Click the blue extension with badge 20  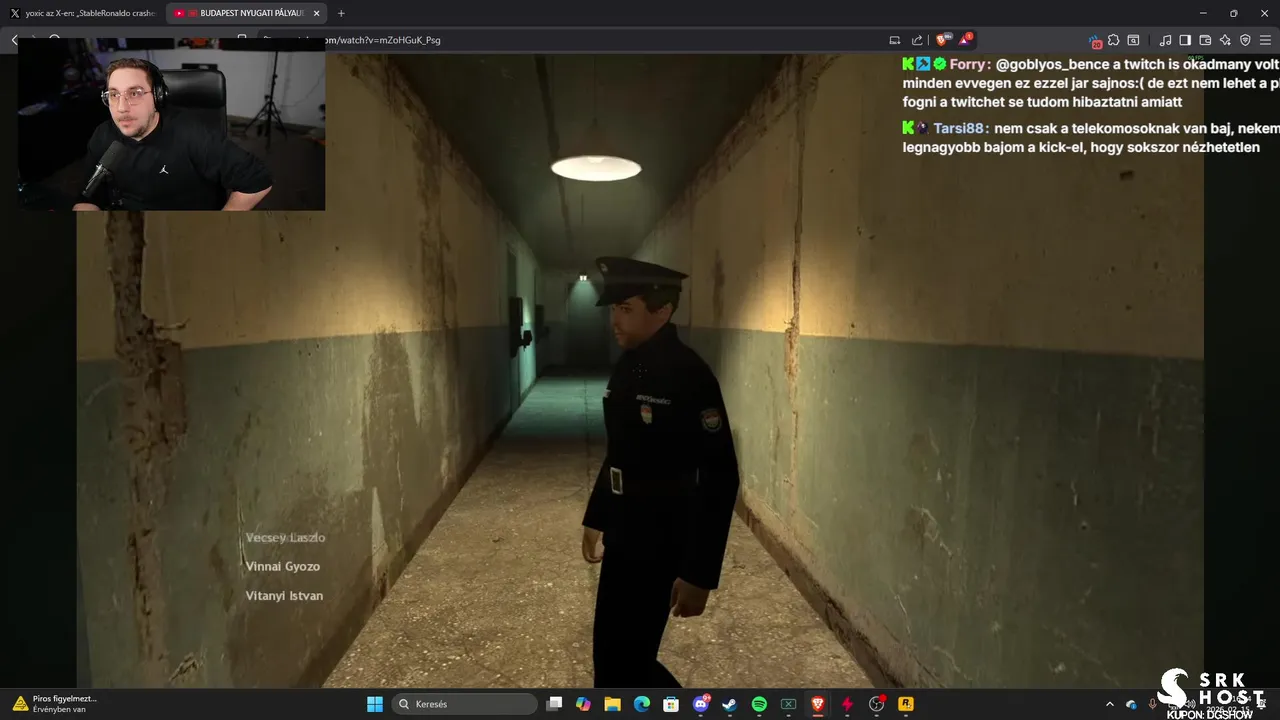[x=1095, y=41]
